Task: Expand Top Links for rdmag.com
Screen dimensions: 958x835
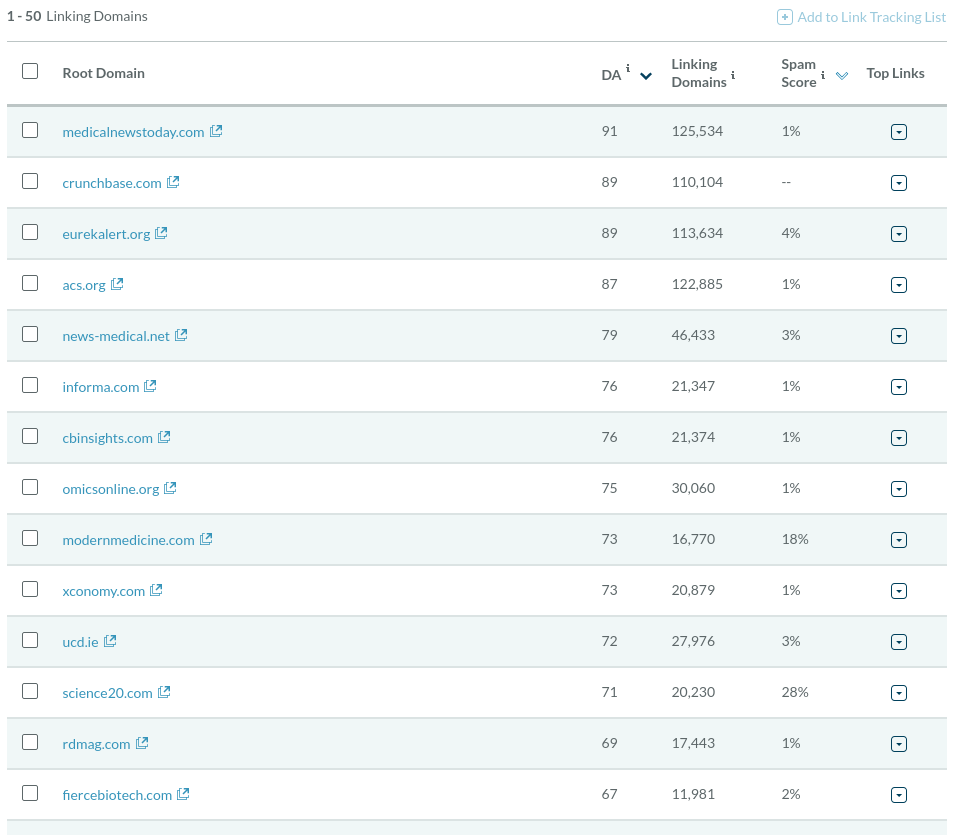Action: click(x=899, y=744)
